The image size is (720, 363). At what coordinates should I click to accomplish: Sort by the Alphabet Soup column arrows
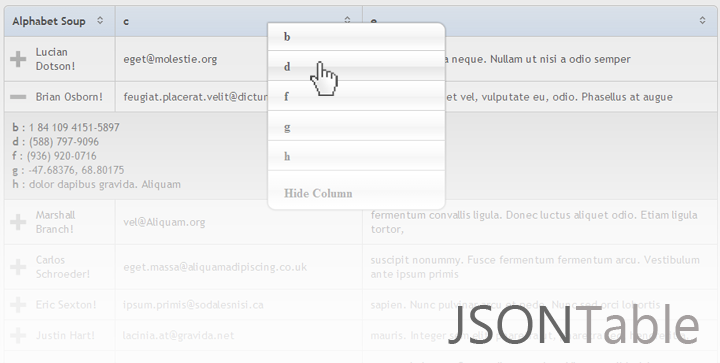point(100,21)
